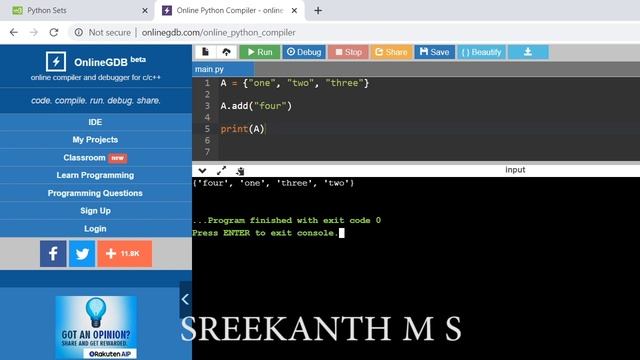View site info Not secure icon
This screenshot has height=360, width=640.
pos(79,32)
